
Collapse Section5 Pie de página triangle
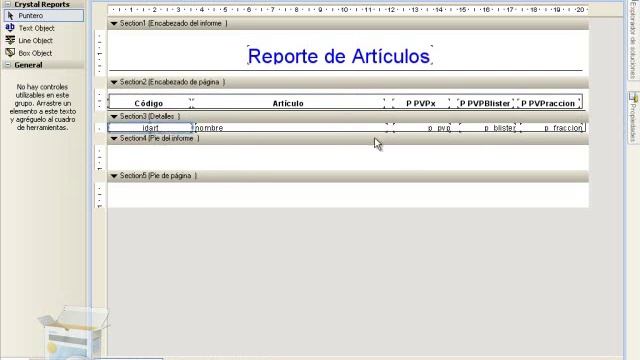[x=114, y=176]
